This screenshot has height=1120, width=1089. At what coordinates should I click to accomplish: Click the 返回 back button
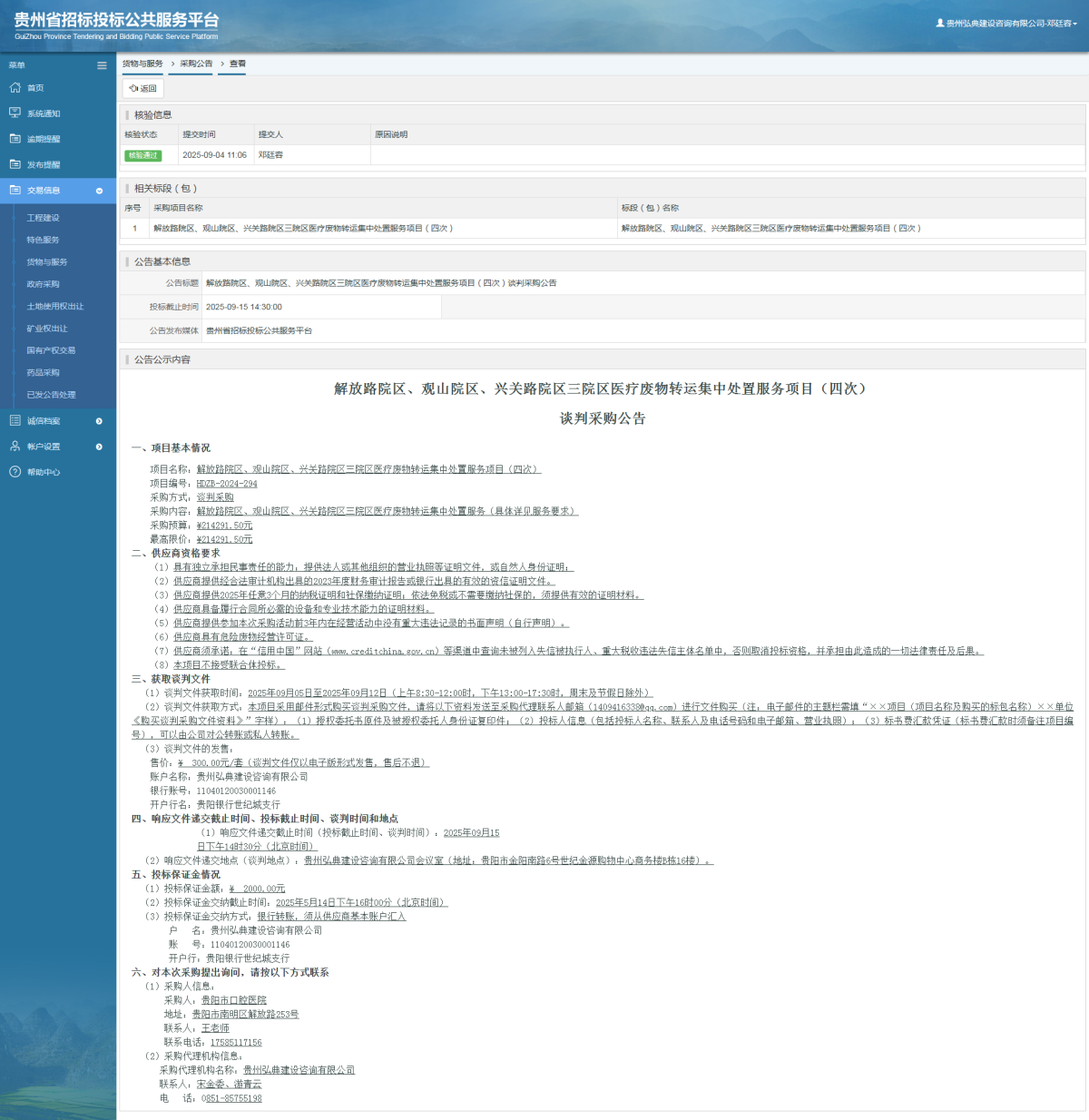pos(143,88)
